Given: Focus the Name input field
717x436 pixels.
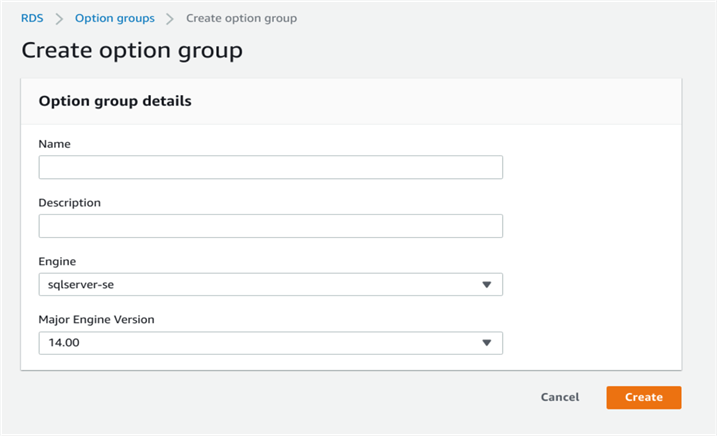Looking at the screenshot, I should 270,167.
